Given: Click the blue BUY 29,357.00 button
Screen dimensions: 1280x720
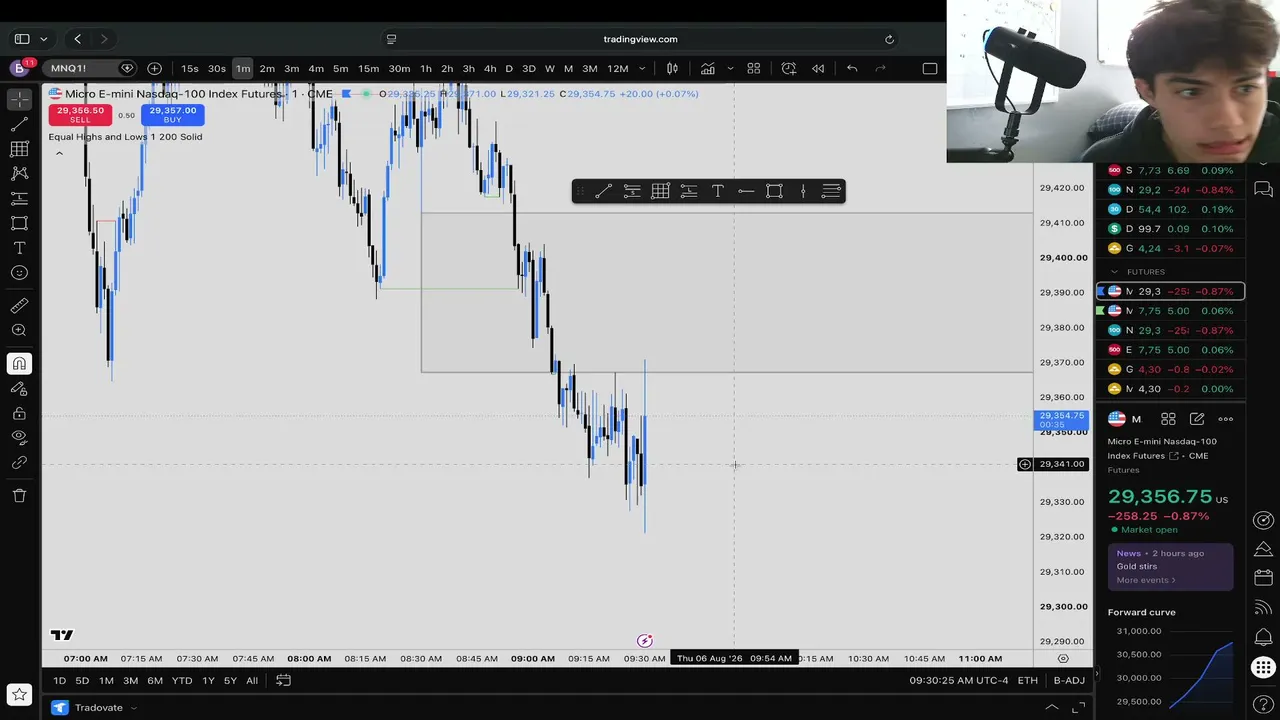Looking at the screenshot, I should (x=172, y=114).
